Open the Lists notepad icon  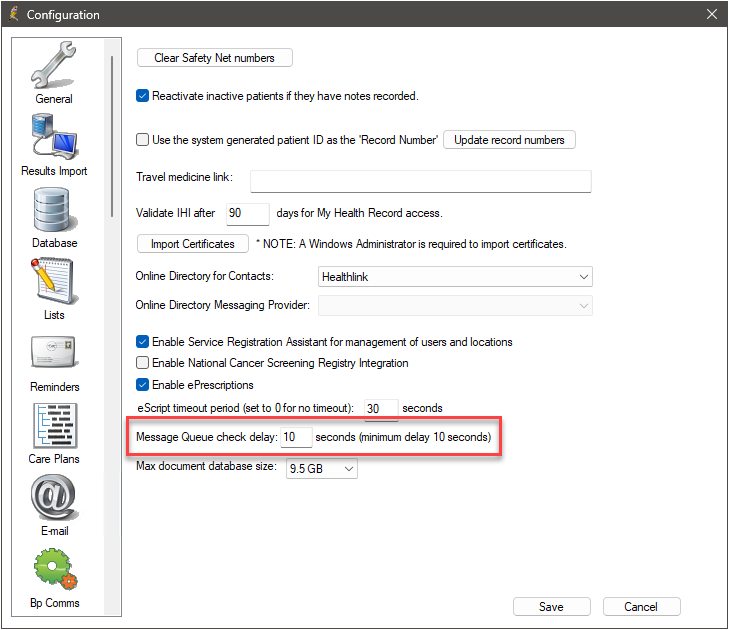[54, 282]
